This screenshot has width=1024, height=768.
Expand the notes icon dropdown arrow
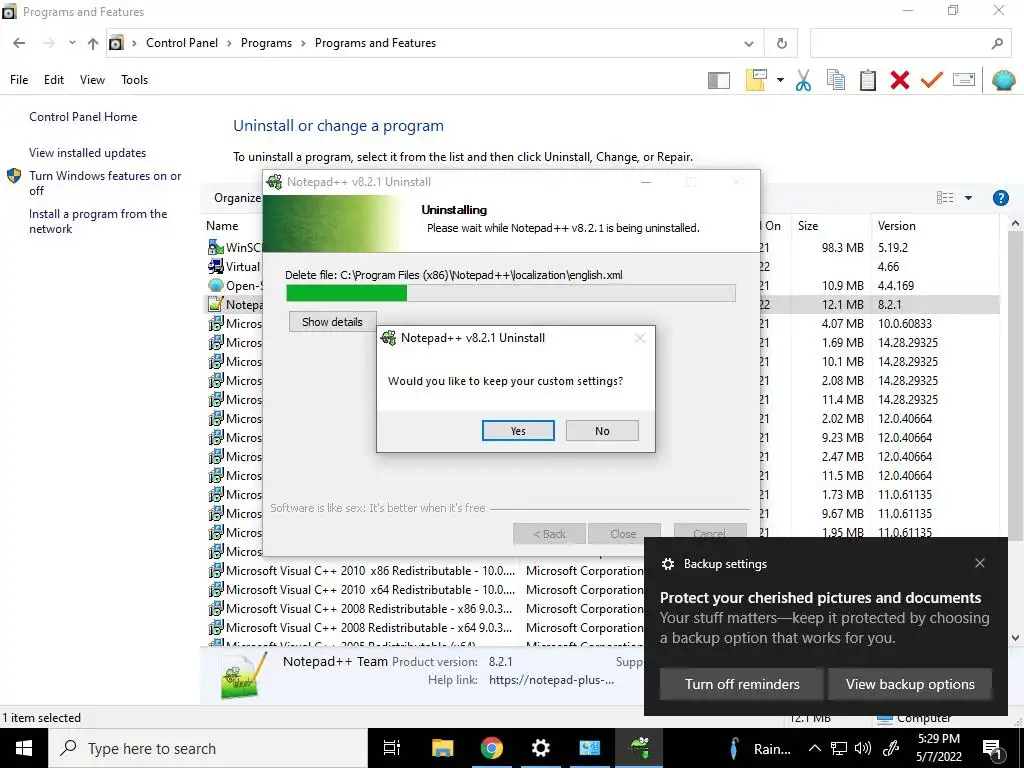pos(780,80)
